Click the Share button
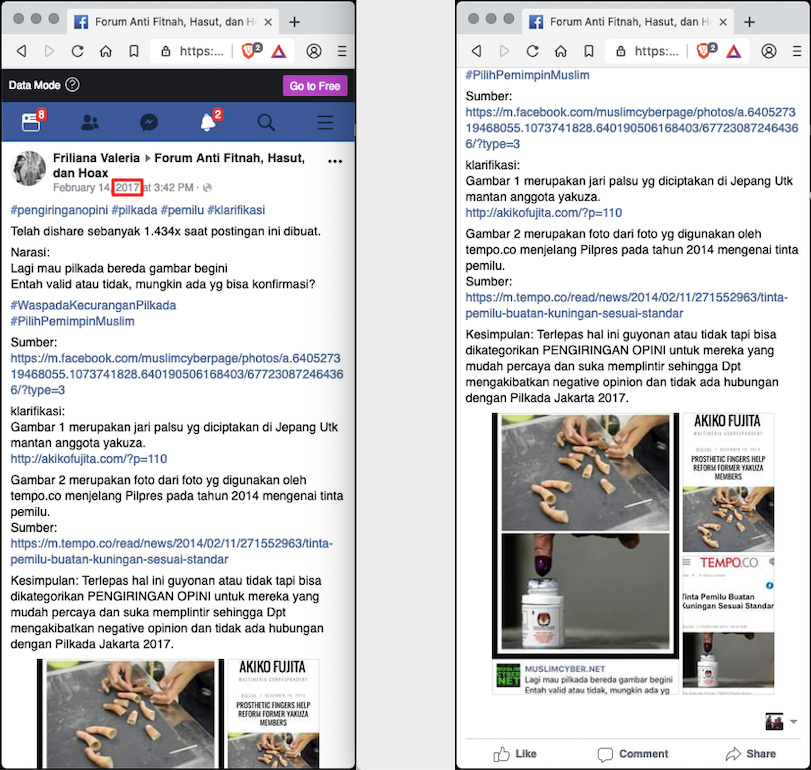 (750, 754)
